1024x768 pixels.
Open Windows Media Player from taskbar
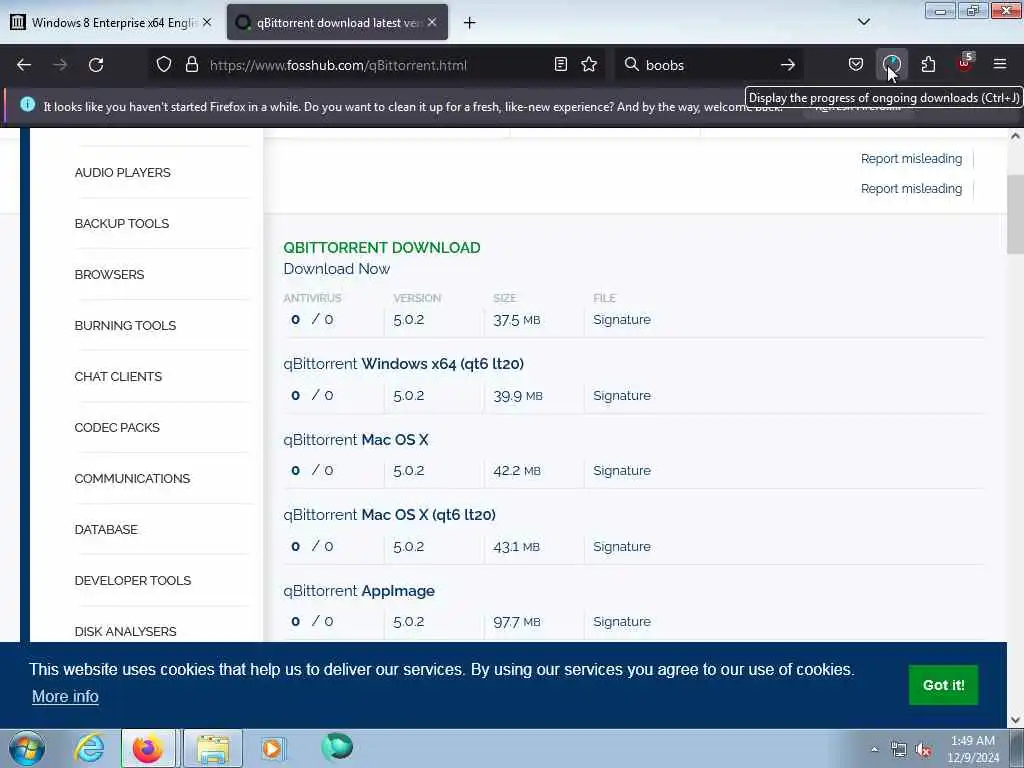point(272,748)
